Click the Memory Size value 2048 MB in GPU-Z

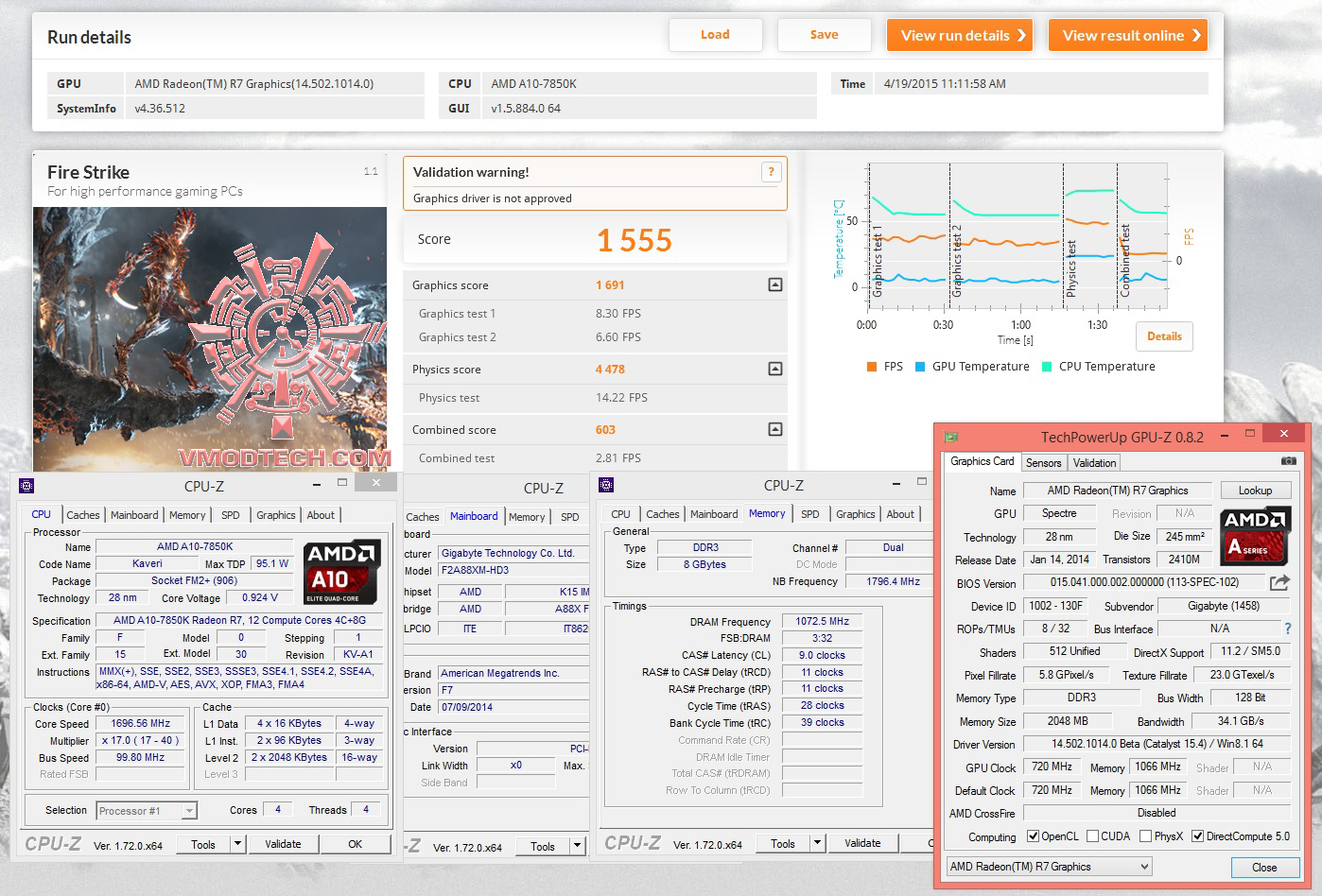pyautogui.click(x=1068, y=721)
